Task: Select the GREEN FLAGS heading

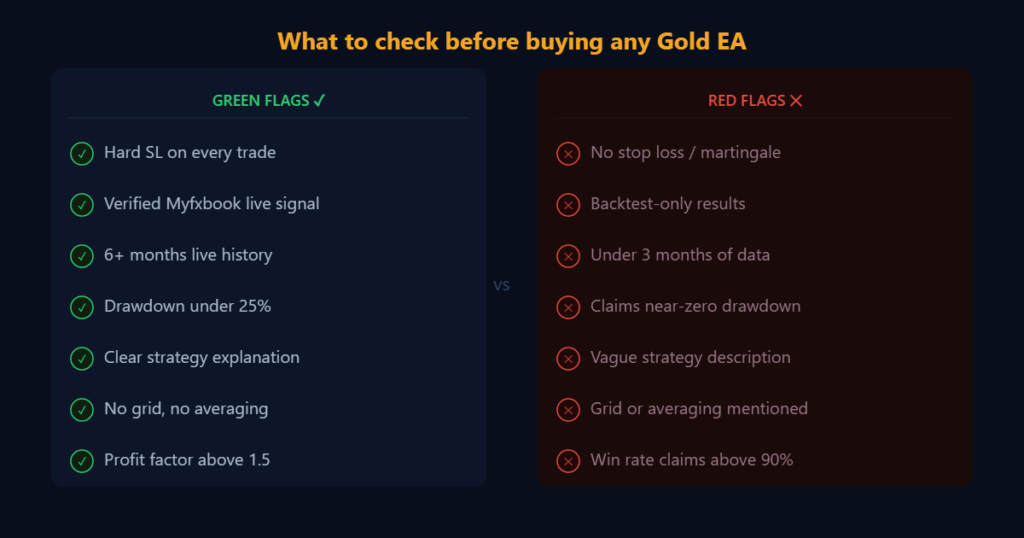Action: pos(269,101)
